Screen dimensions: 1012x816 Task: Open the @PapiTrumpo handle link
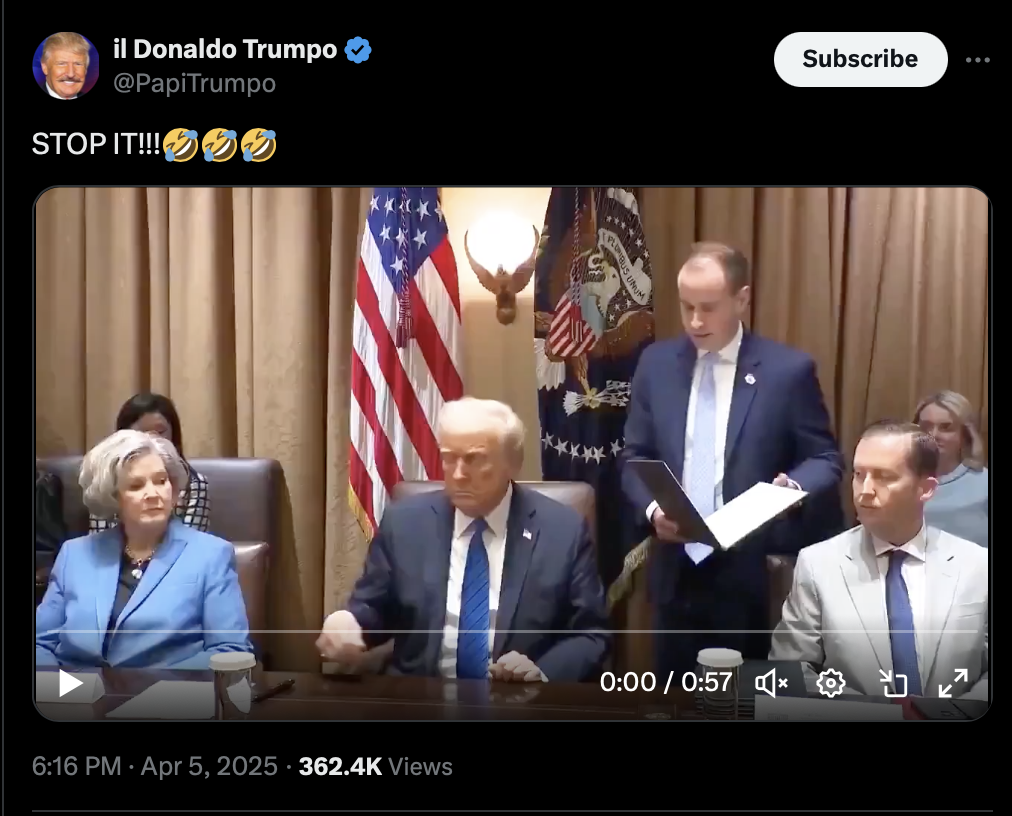click(194, 83)
